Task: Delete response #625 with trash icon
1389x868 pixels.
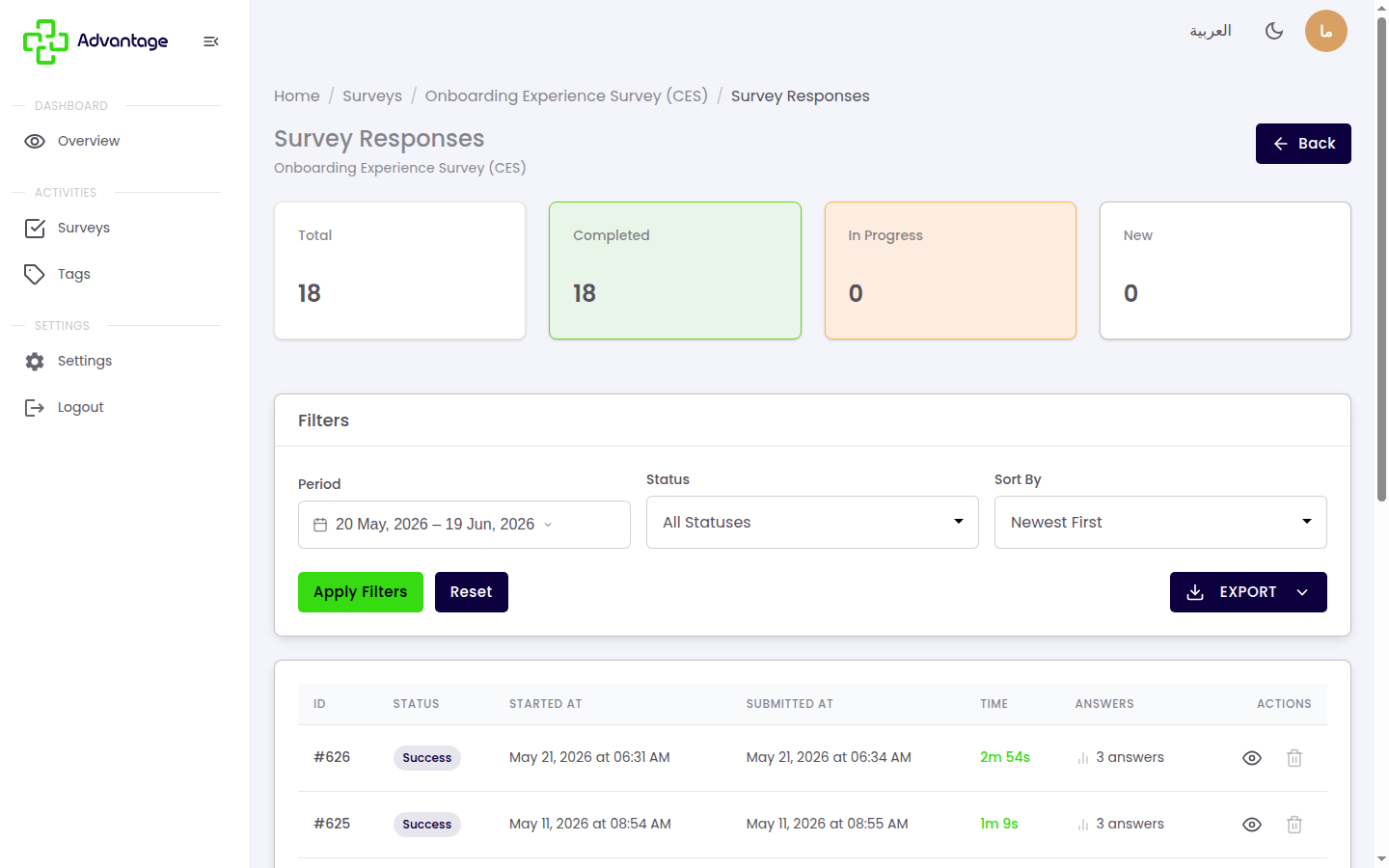Action: [x=1294, y=825]
